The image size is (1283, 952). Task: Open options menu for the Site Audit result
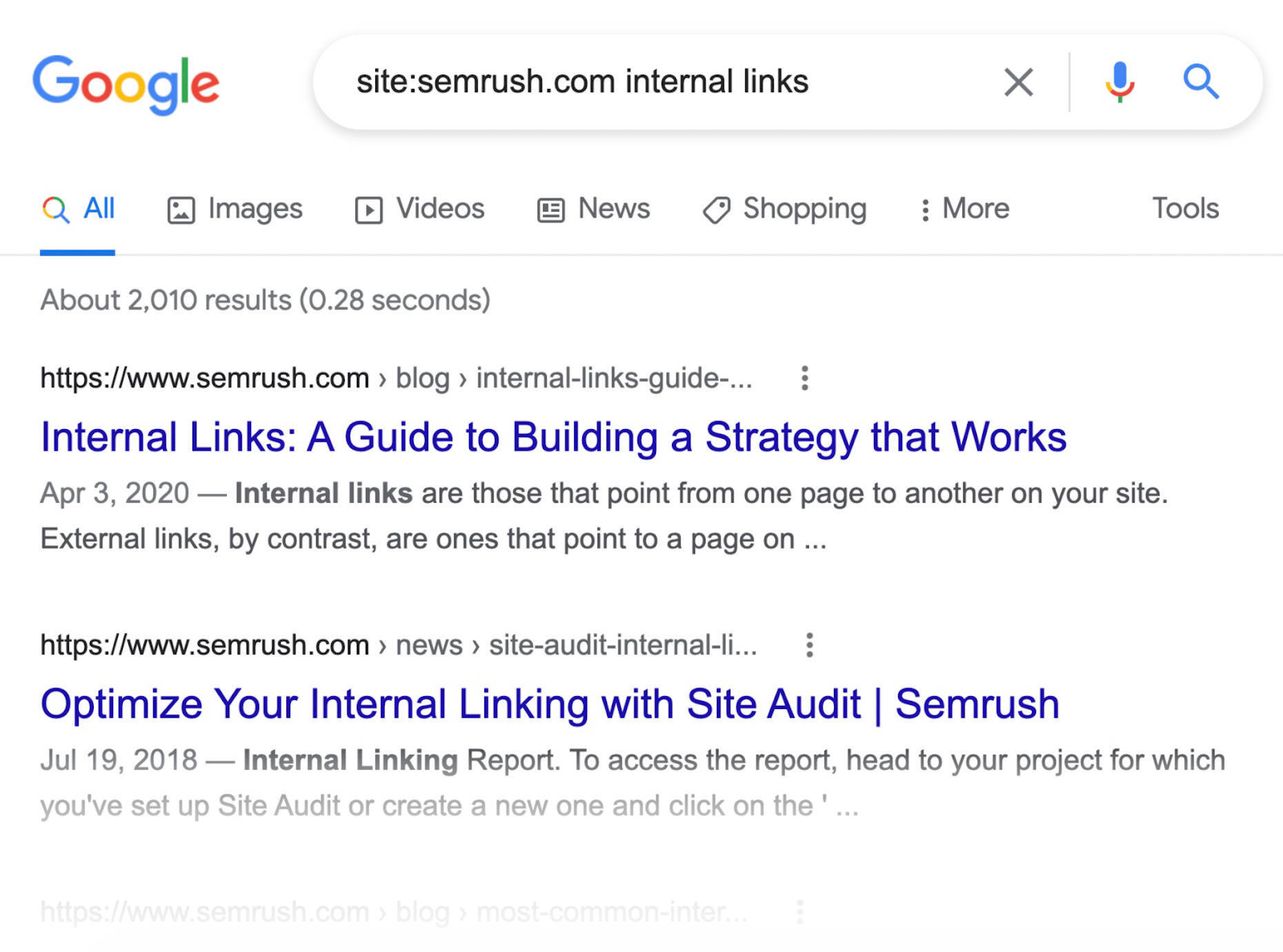[x=809, y=644]
